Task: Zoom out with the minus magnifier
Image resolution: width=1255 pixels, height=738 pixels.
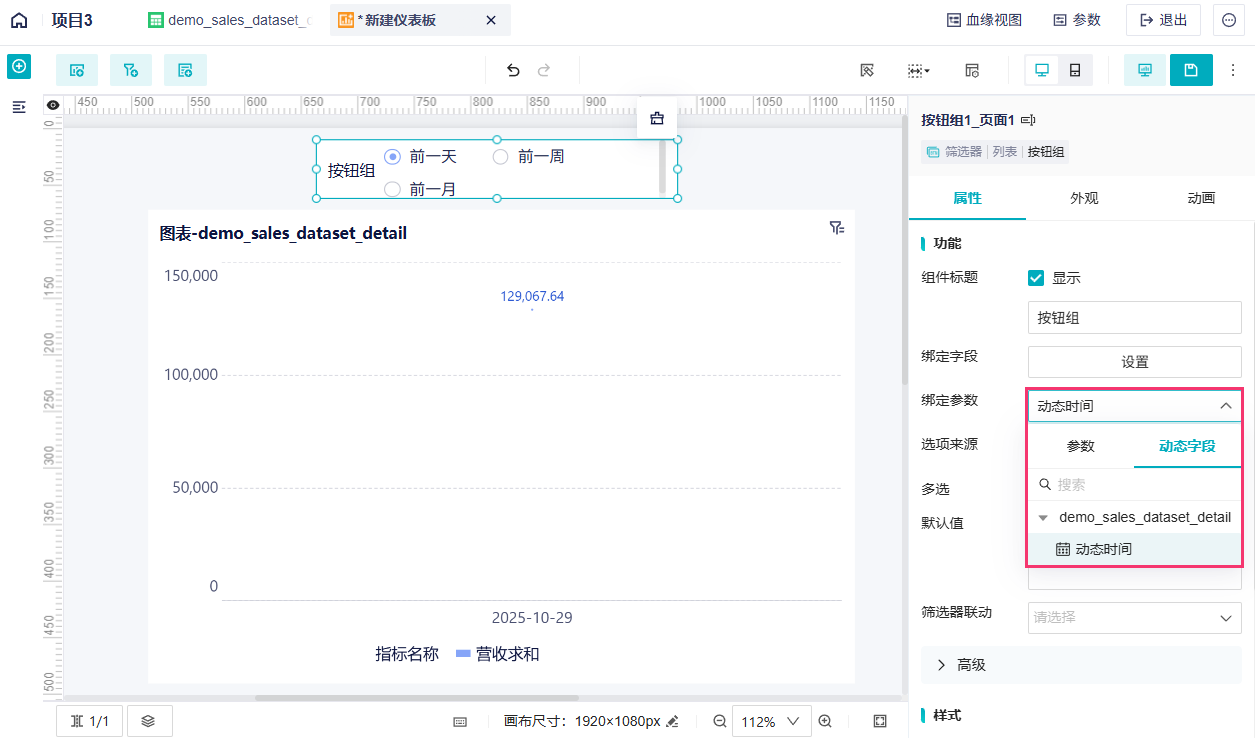Action: pyautogui.click(x=719, y=721)
